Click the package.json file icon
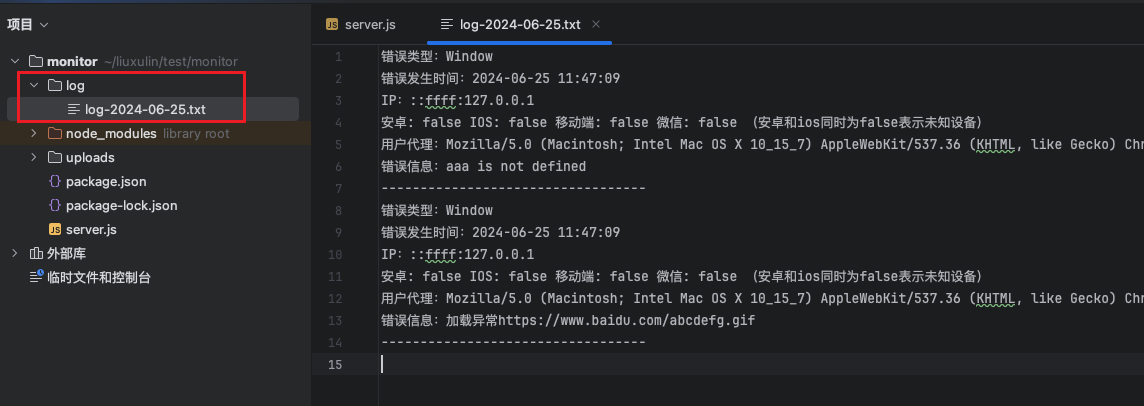The width and height of the screenshot is (1144, 406). coord(55,182)
